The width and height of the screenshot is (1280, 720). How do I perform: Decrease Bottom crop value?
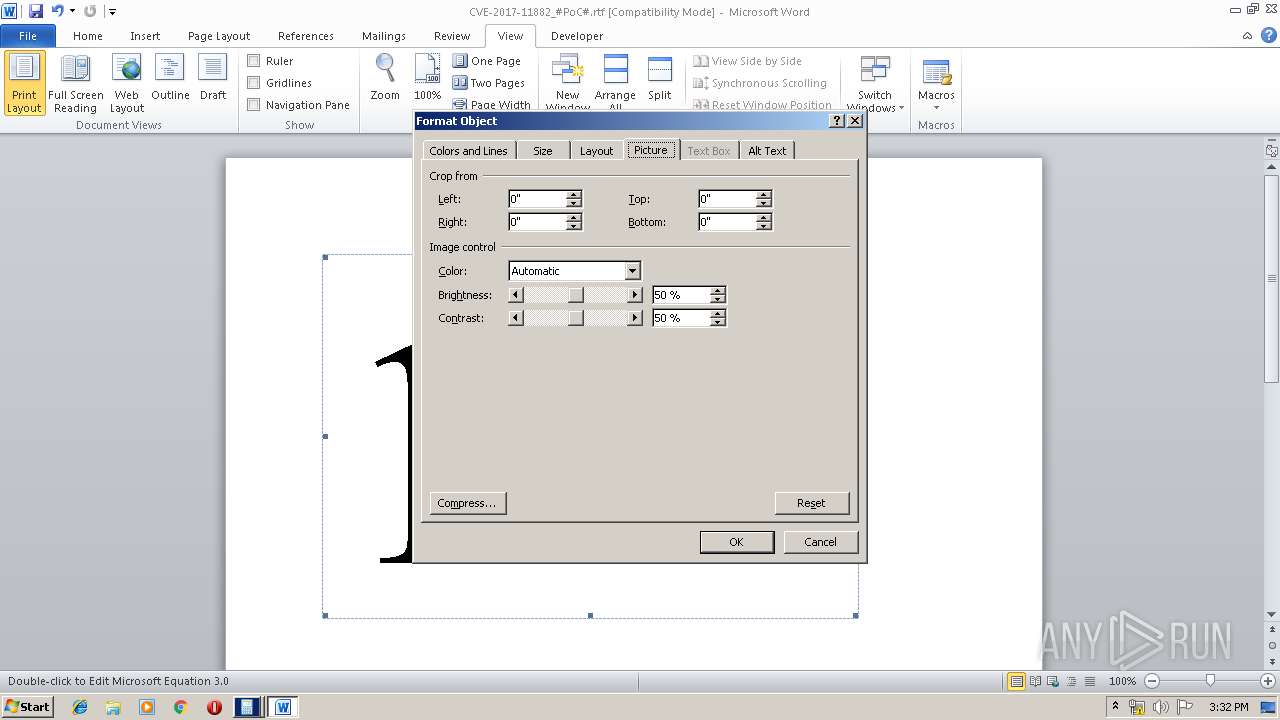tap(764, 226)
